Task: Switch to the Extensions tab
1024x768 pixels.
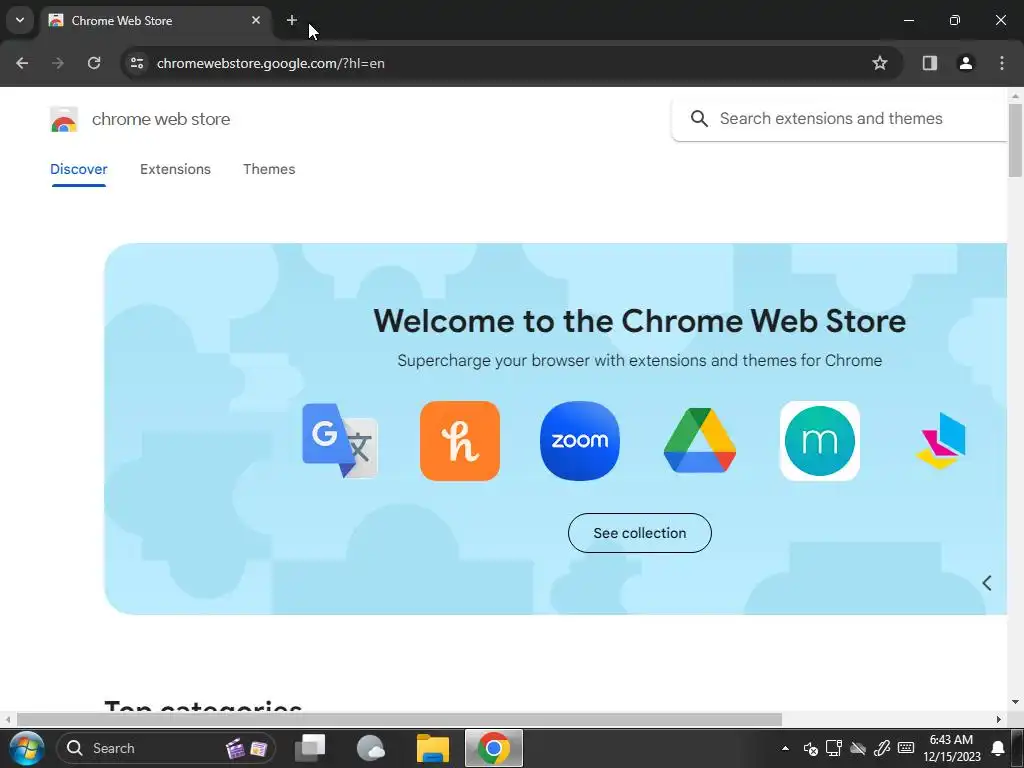Action: pos(175,169)
